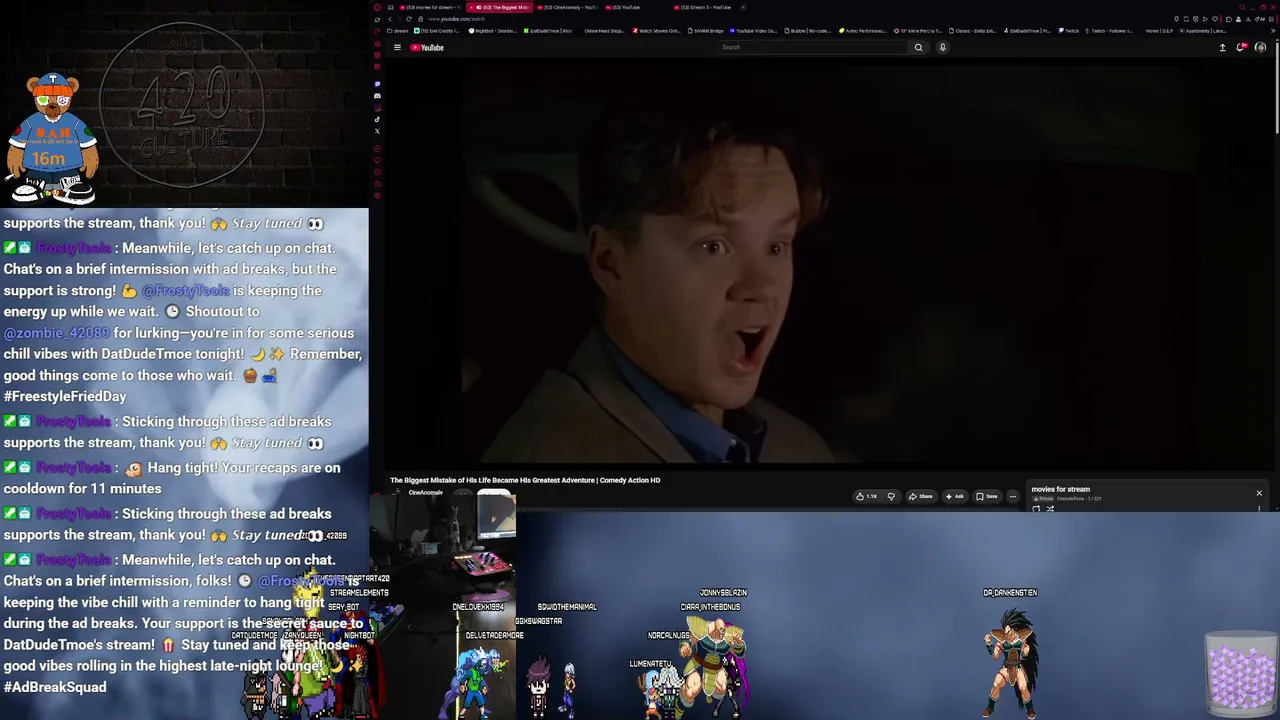Click the bear mascot with 16m timer
This screenshot has height=720, width=1280.
(x=52, y=137)
